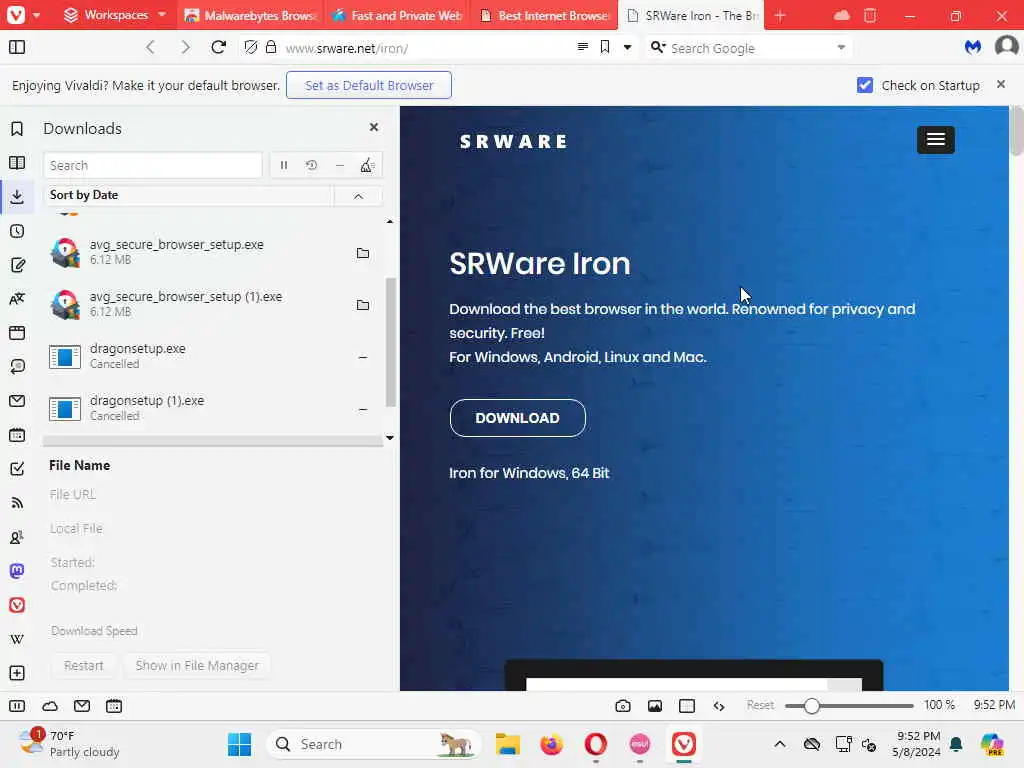Open folder for avg_secure_browser_setup (1).exe
This screenshot has width=1024, height=768.
pos(363,305)
